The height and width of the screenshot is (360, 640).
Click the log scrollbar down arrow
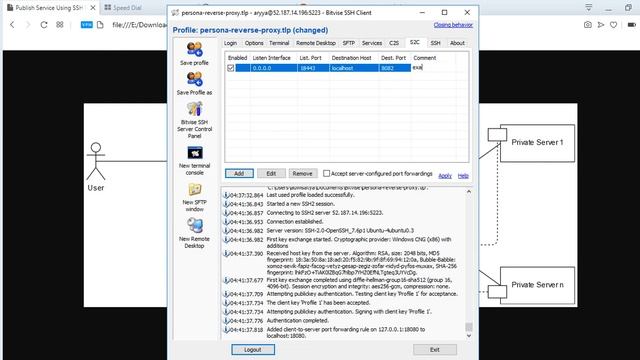click(469, 336)
